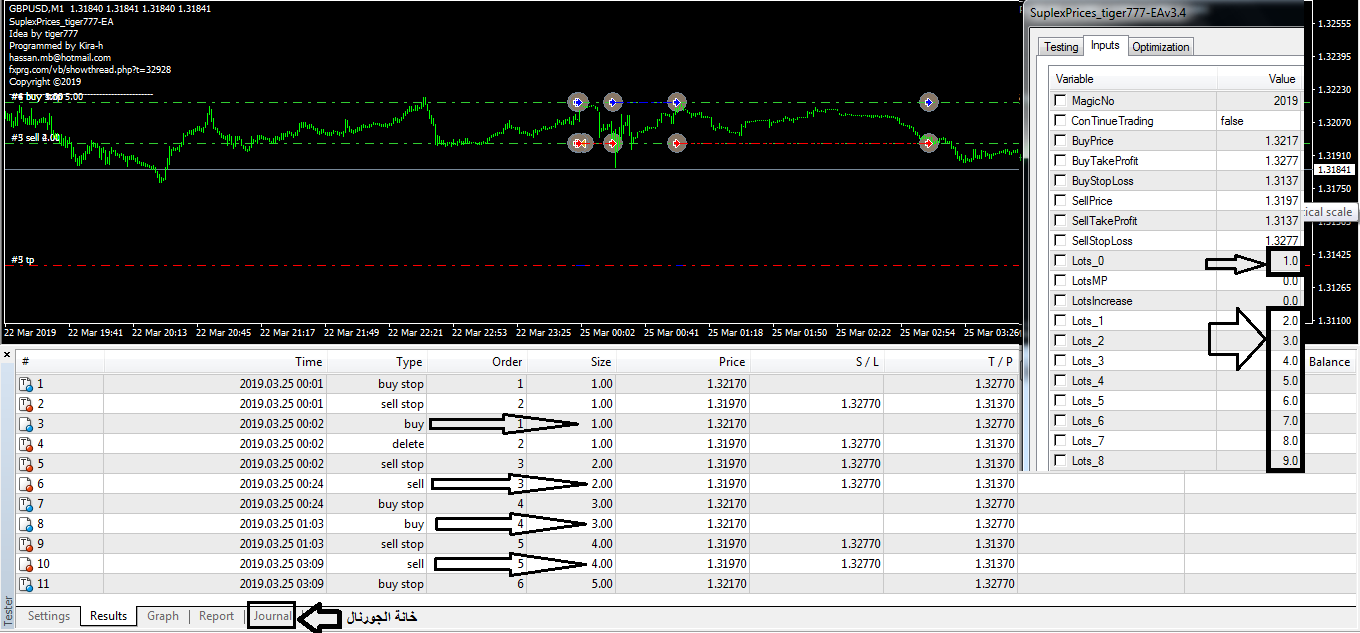Click the #3 tp line label on chart
Image resolution: width=1360 pixels, height=633 pixels.
(x=23, y=260)
